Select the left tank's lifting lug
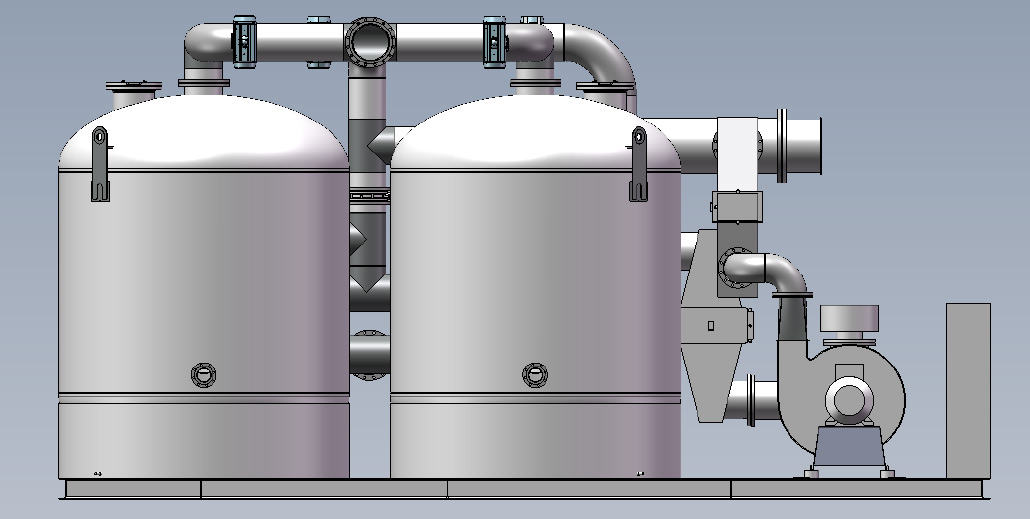This screenshot has width=1030, height=519. coord(99,162)
